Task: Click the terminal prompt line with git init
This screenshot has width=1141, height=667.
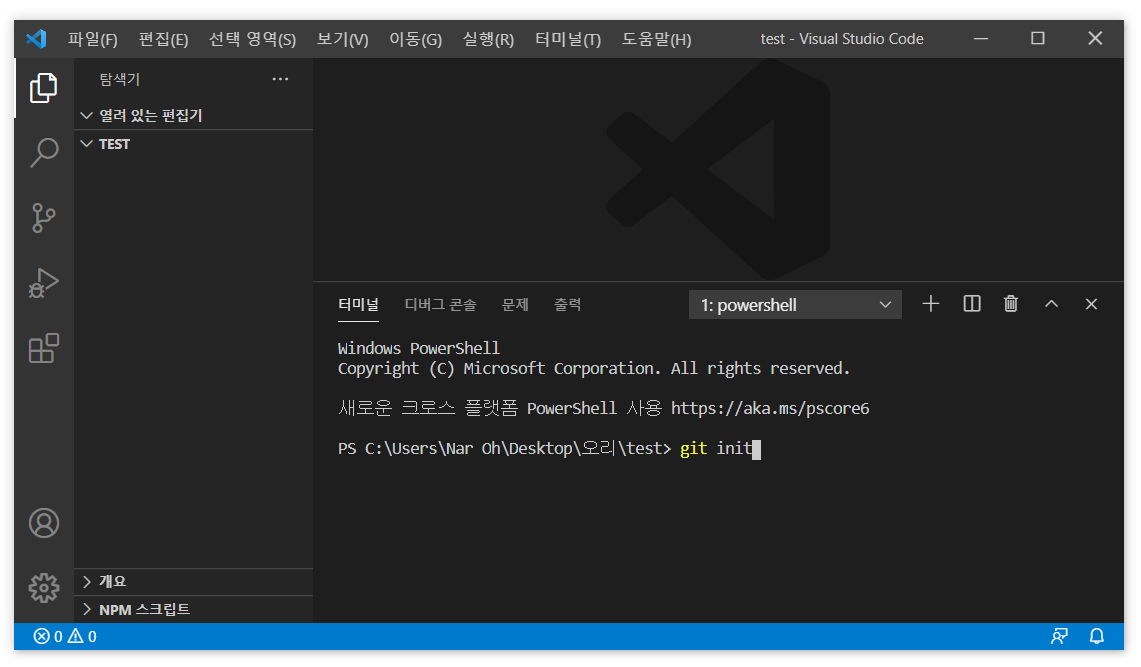Action: [x=549, y=449]
